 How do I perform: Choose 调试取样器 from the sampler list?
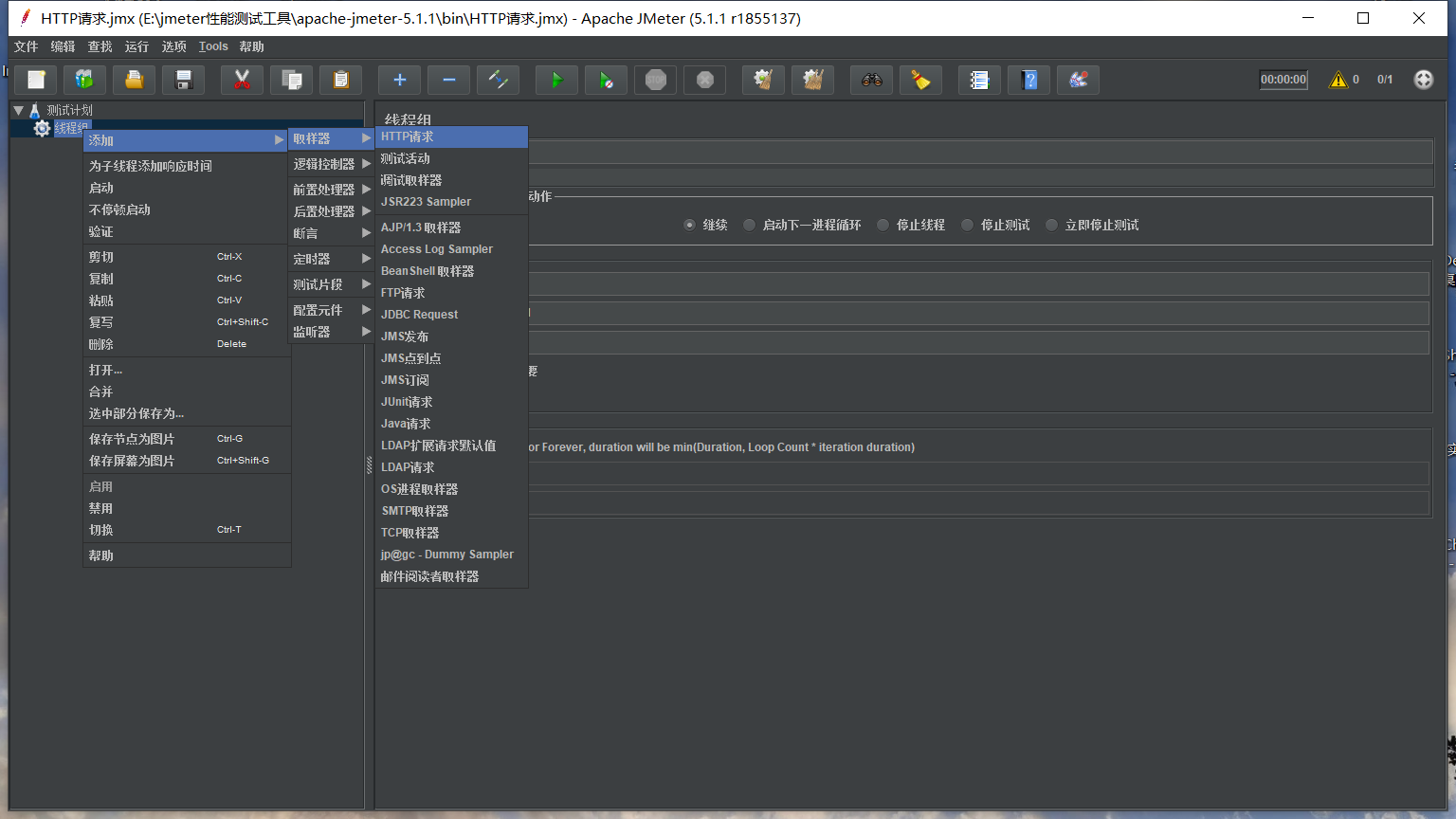pyautogui.click(x=452, y=180)
